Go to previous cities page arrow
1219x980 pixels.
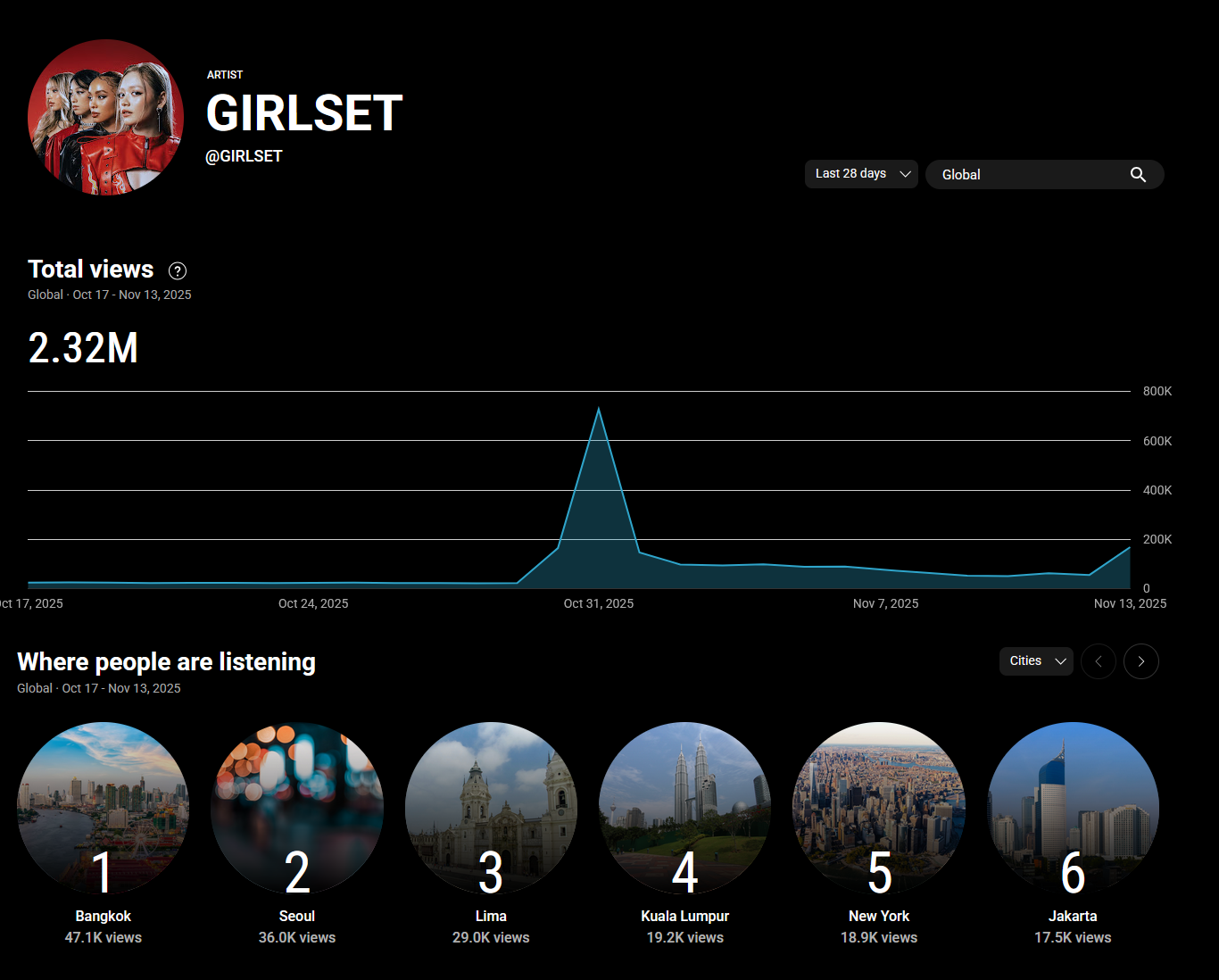click(1099, 661)
